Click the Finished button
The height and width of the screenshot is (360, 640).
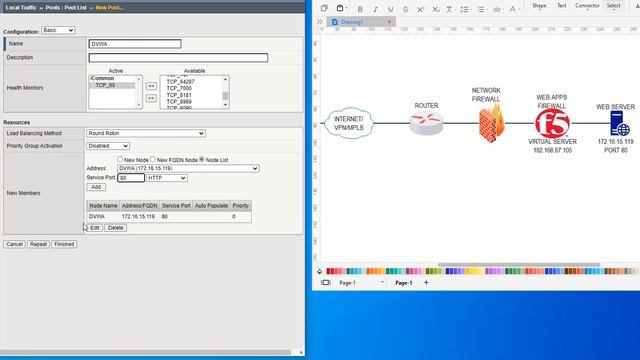click(64, 244)
